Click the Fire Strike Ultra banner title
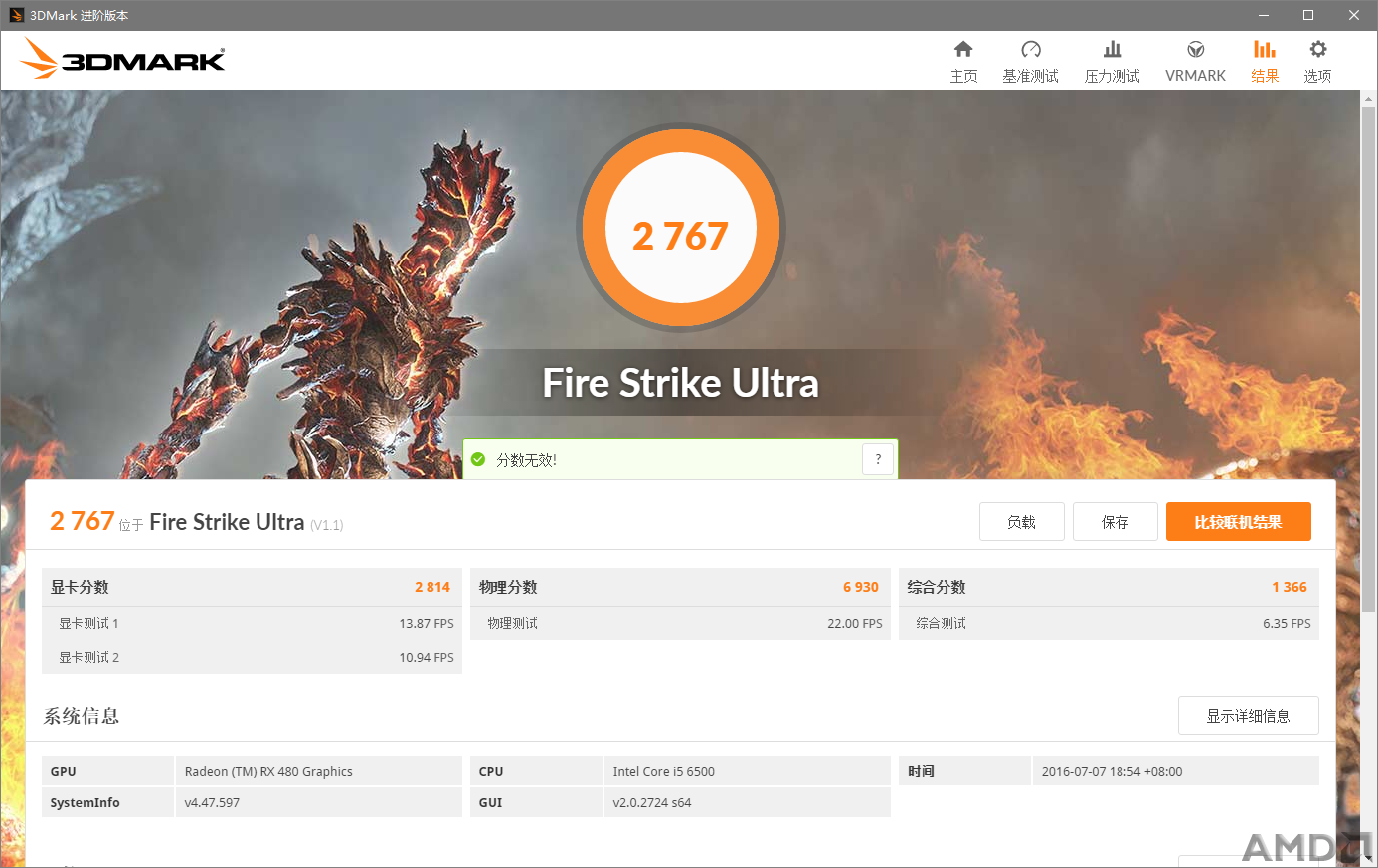The image size is (1378, 868). coord(681,383)
